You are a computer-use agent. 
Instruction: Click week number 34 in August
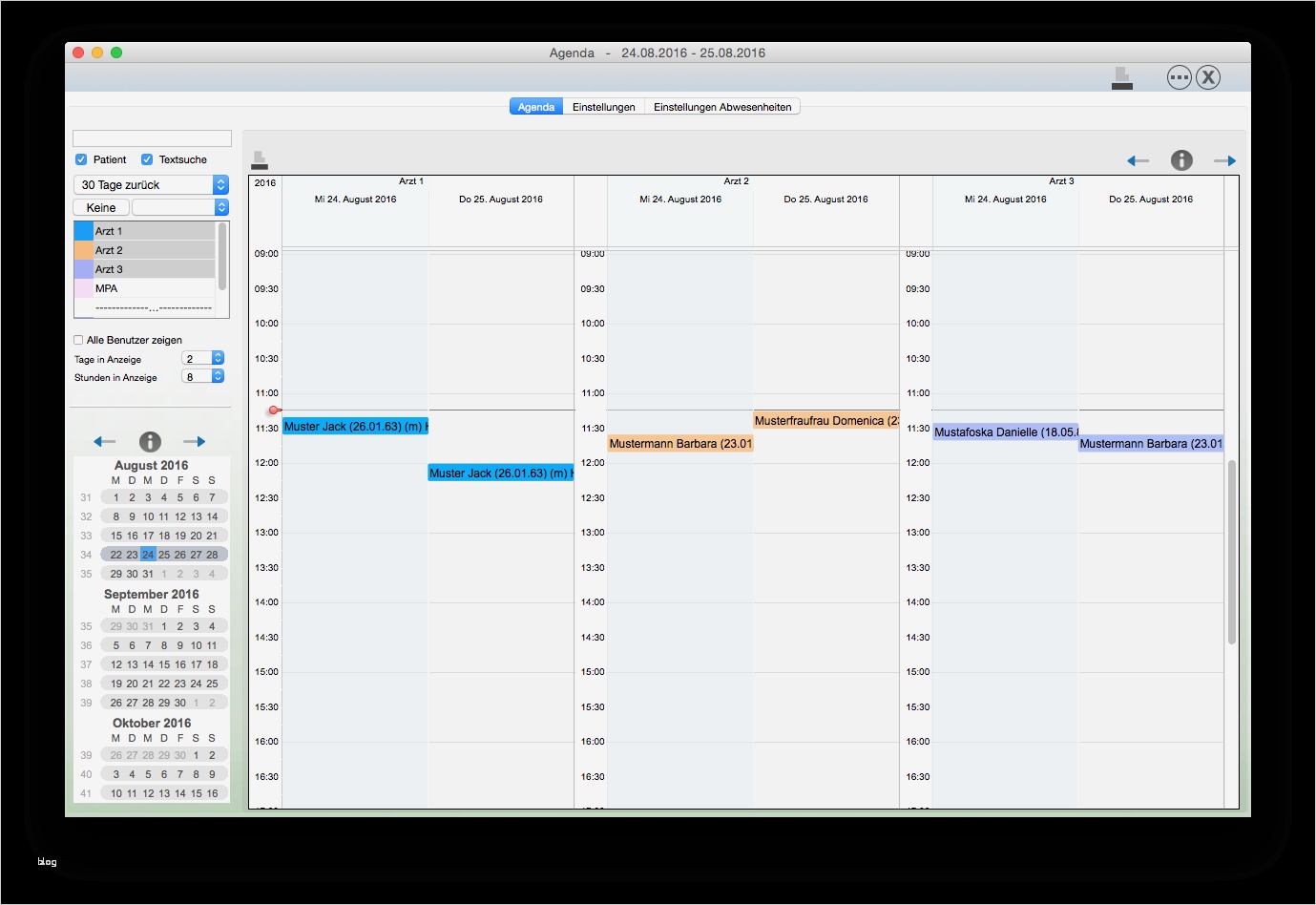pyautogui.click(x=86, y=555)
